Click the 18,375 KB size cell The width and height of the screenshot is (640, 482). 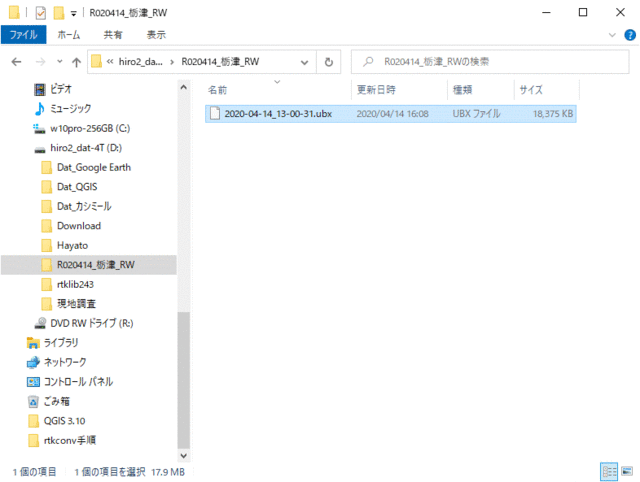pos(553,114)
